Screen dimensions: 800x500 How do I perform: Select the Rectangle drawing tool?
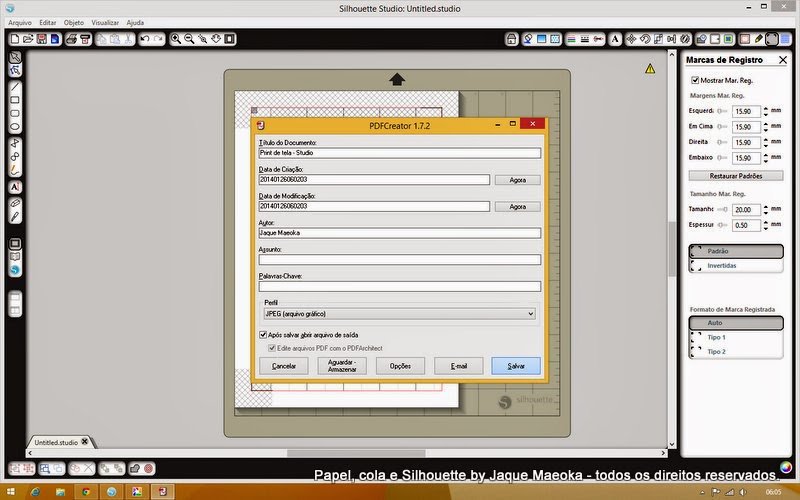(x=15, y=100)
